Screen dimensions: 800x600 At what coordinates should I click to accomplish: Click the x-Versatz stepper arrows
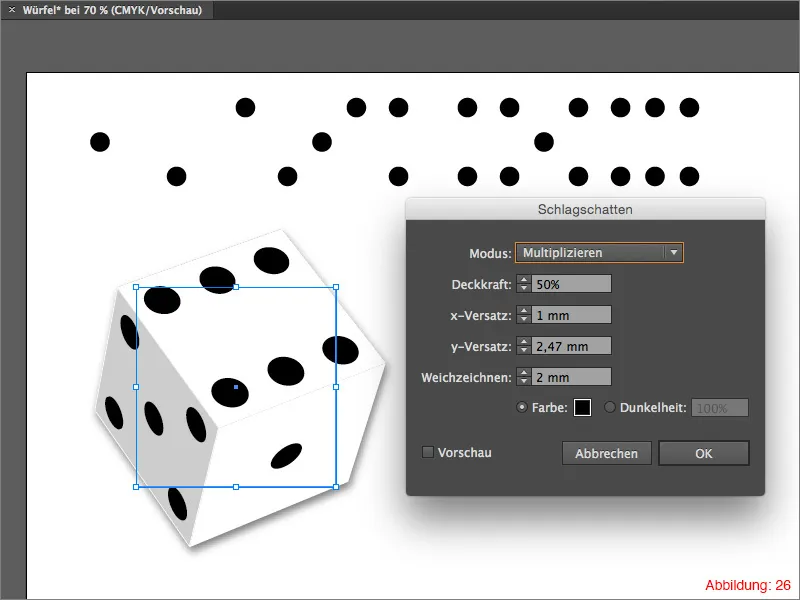coord(524,315)
